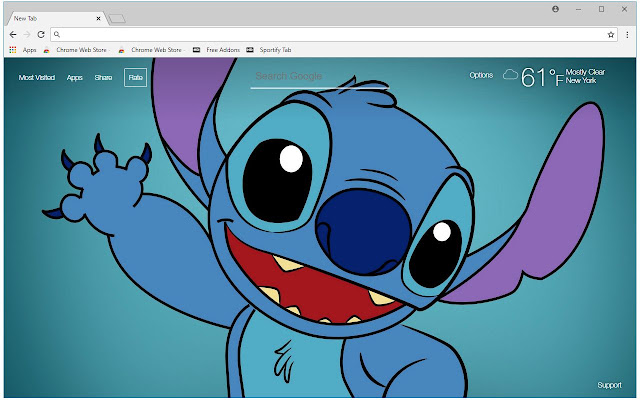Click the cloud weather icon
Viewport: 640px width, 400px height.
click(x=510, y=75)
